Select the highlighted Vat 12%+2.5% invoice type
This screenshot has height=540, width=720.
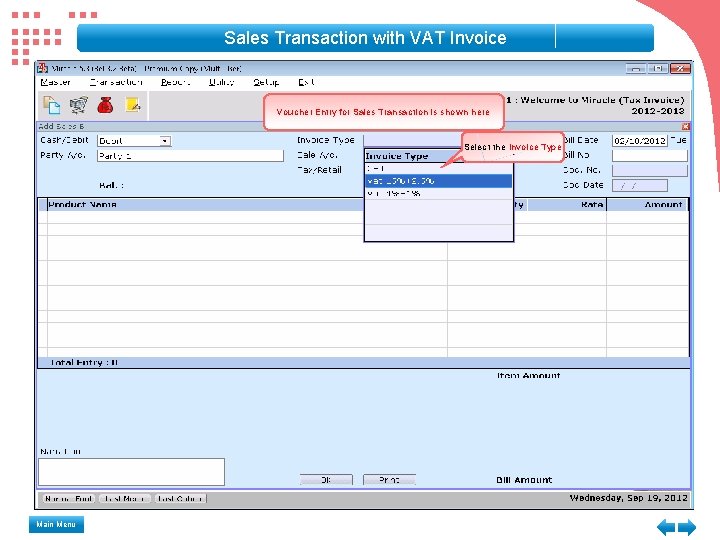439,181
